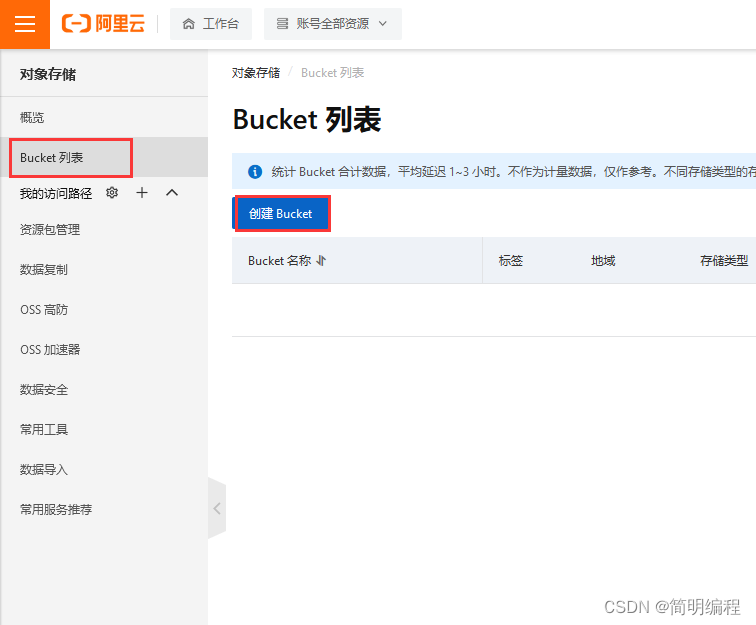Click the gear icon beside 我的访问路径

(x=112, y=193)
